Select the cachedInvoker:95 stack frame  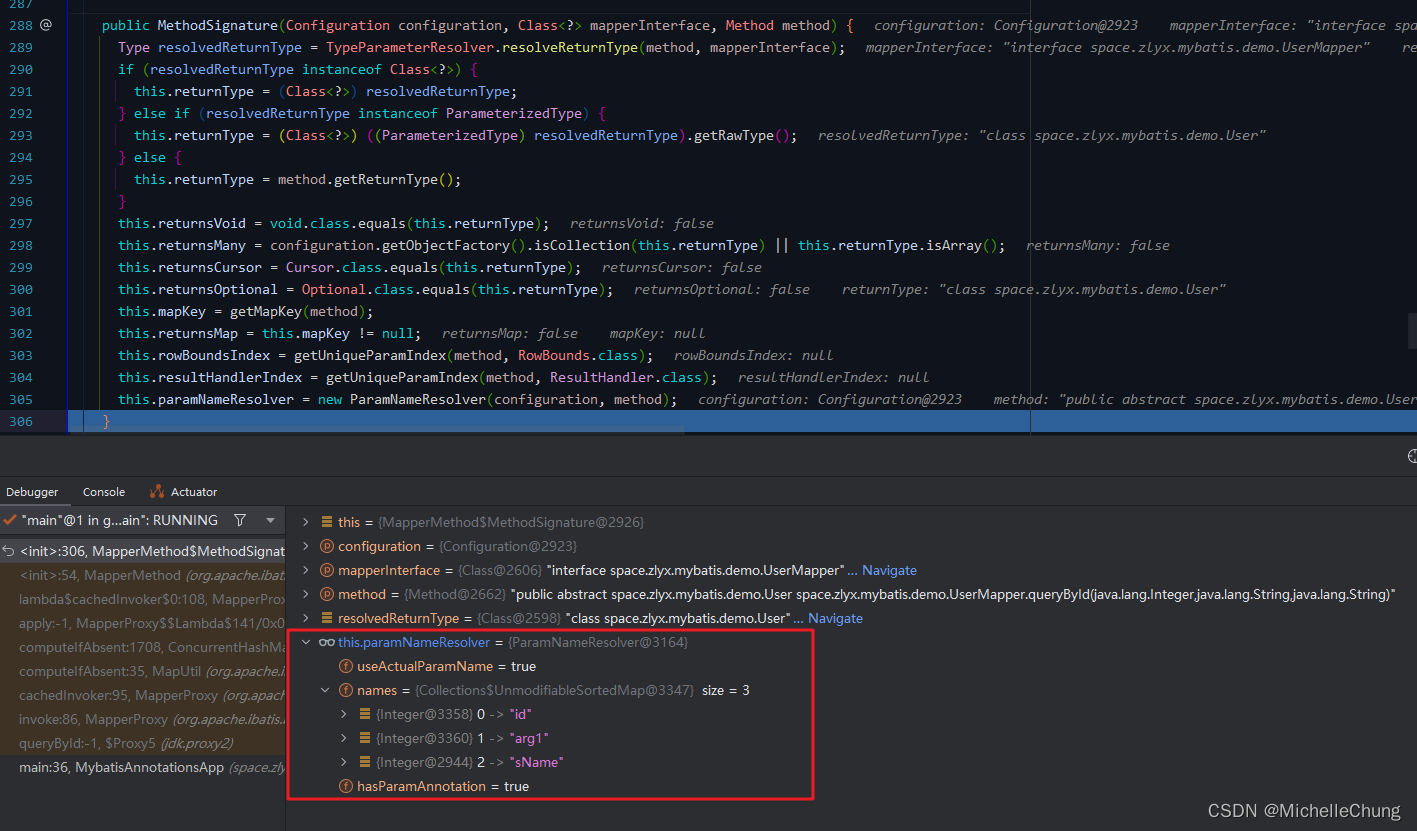click(143, 695)
